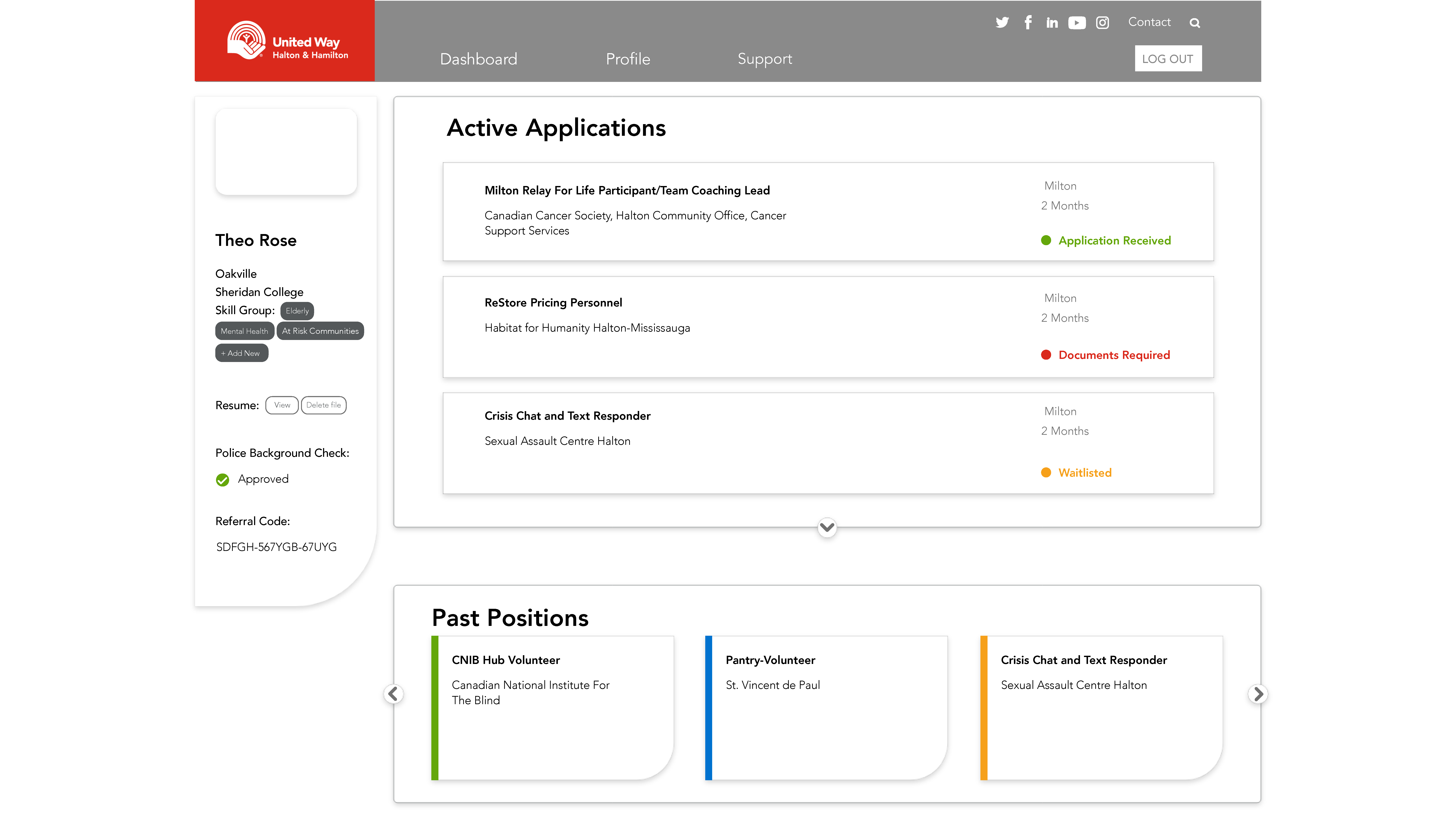Open Crisis Chat application under Active Applications
This screenshot has height=819, width=1456.
coord(828,443)
